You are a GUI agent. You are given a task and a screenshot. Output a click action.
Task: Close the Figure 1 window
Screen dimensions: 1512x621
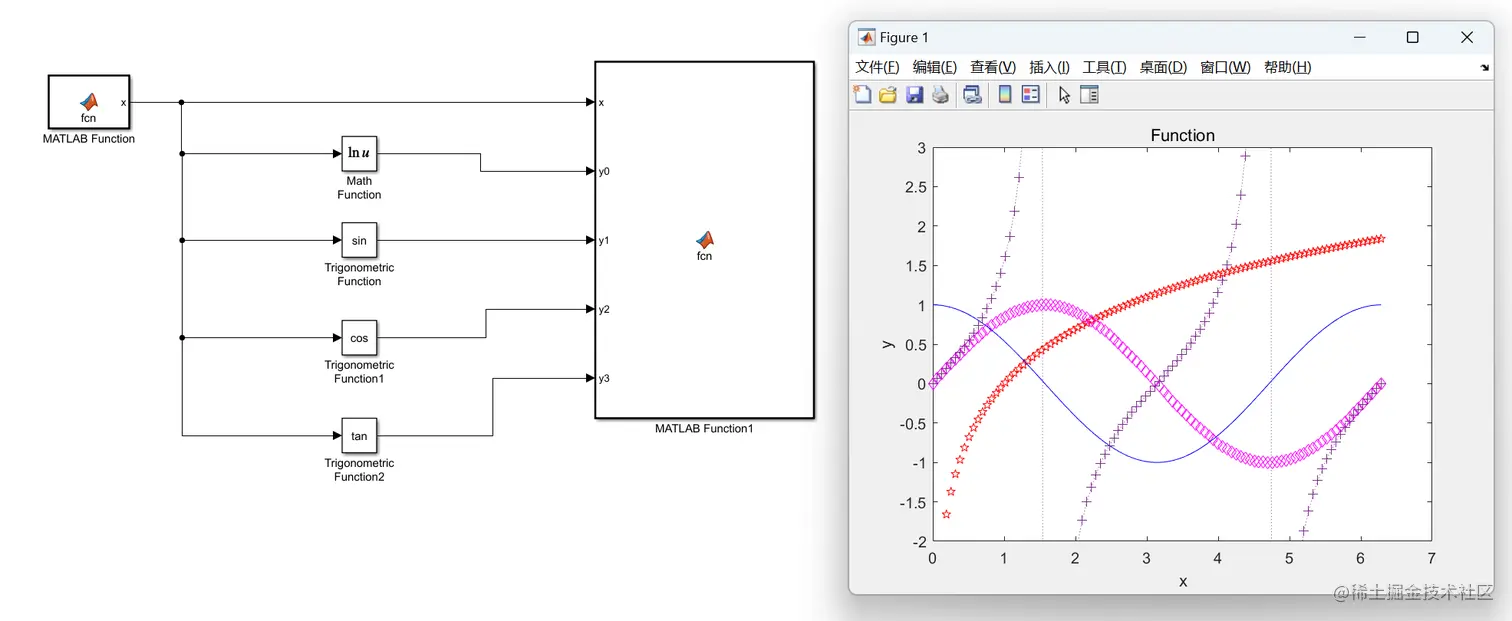1467,37
